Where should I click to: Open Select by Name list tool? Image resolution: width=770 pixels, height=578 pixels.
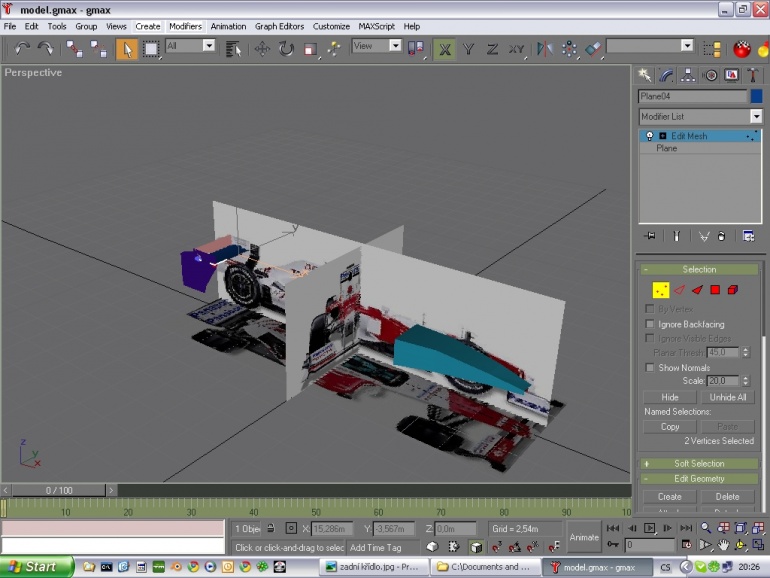233,49
